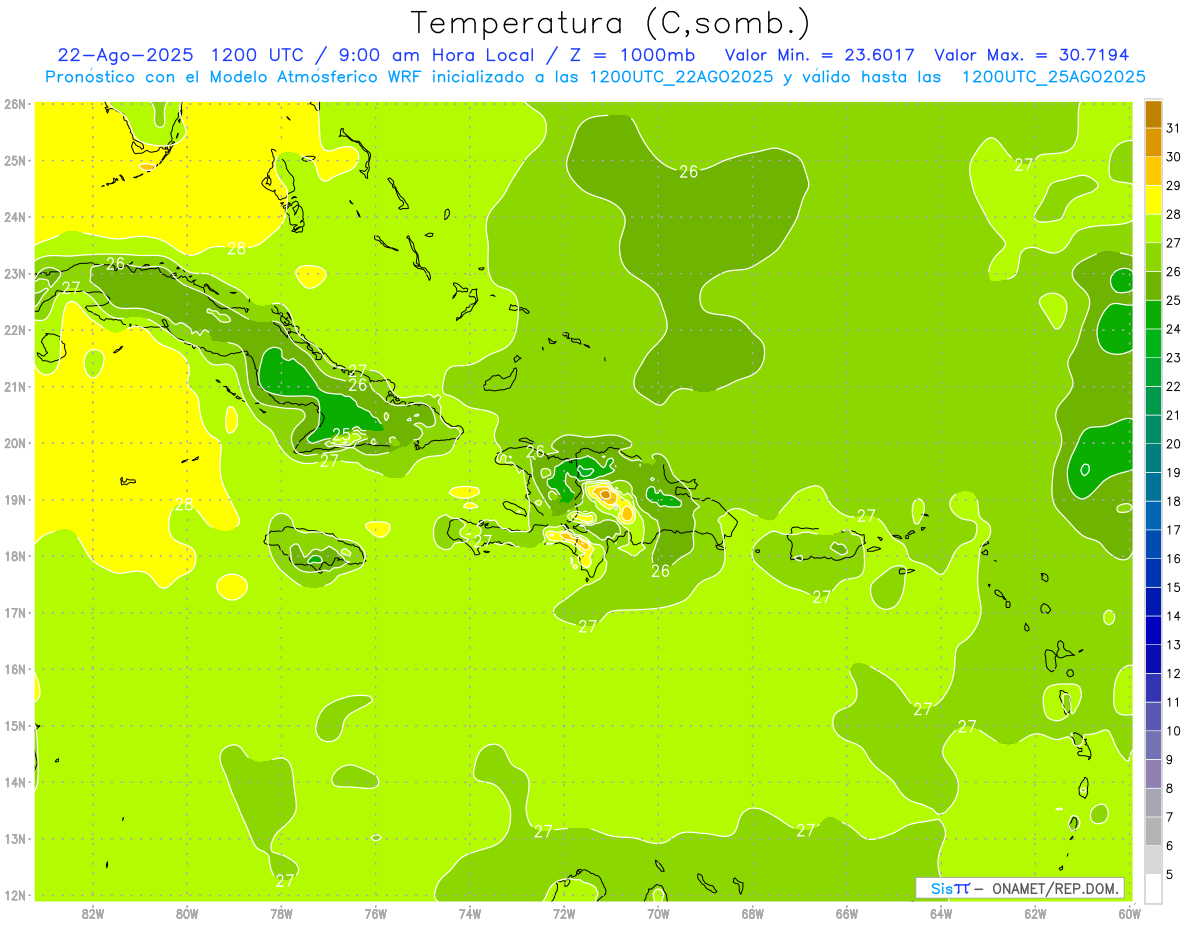
Task: Click the 'Sis' logo text in the credit box
Action: pyautogui.click(x=944, y=888)
